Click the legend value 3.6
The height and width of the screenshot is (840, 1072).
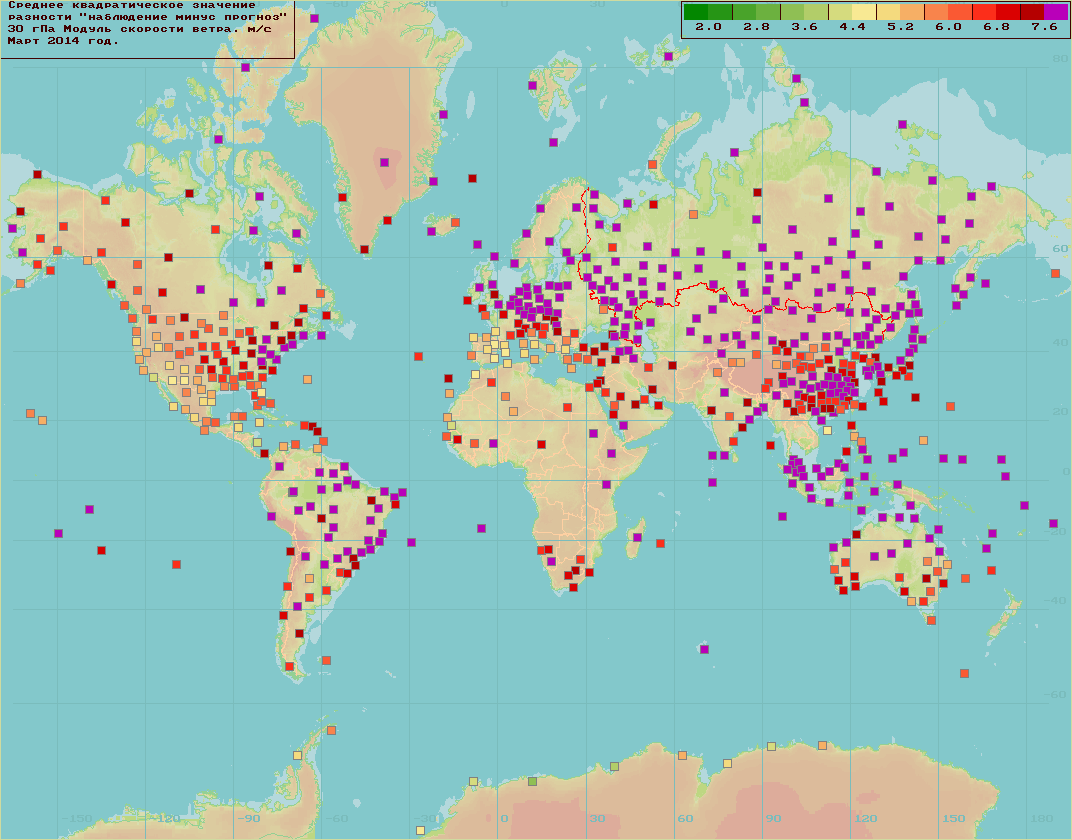pos(804,27)
